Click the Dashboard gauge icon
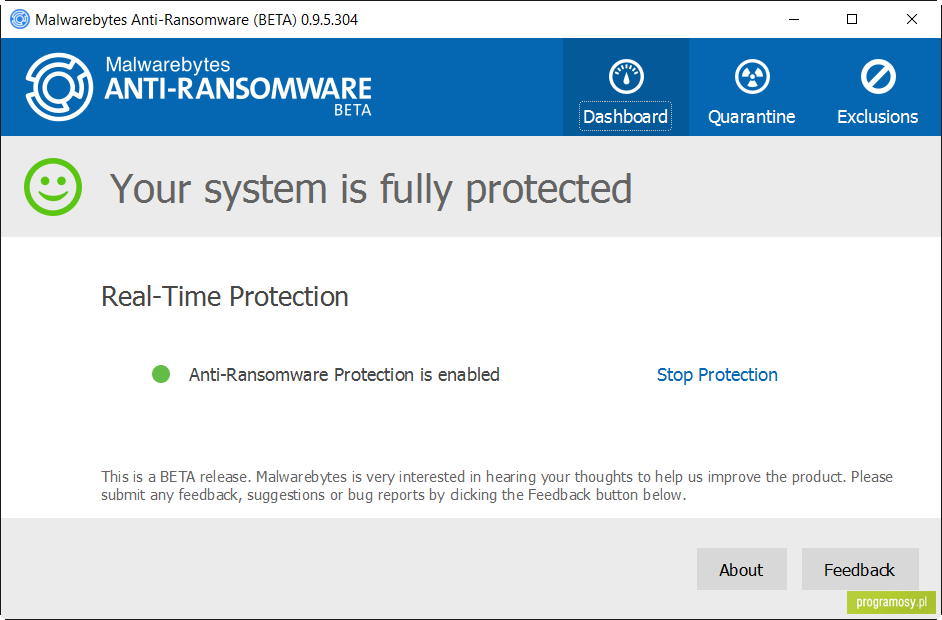This screenshot has height=620, width=942. [x=626, y=77]
